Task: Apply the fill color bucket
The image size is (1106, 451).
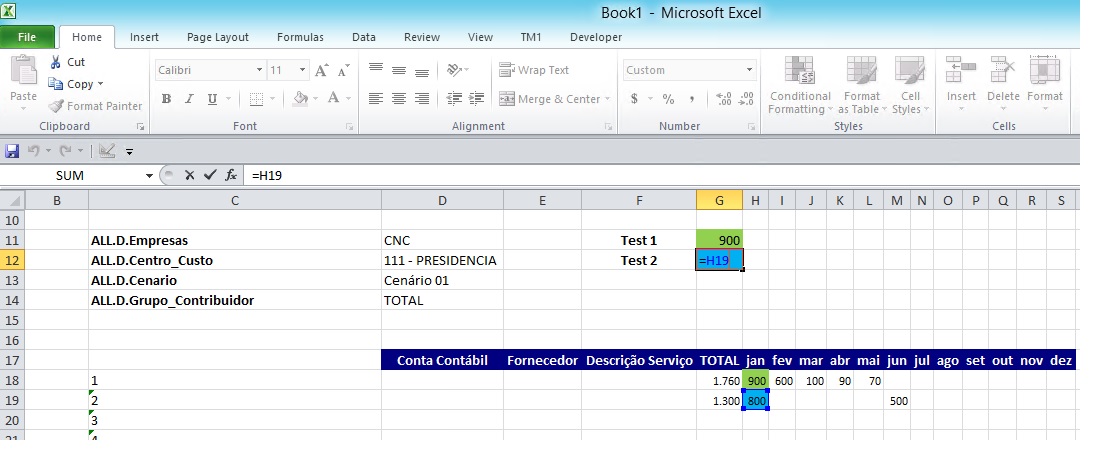Action: point(301,99)
